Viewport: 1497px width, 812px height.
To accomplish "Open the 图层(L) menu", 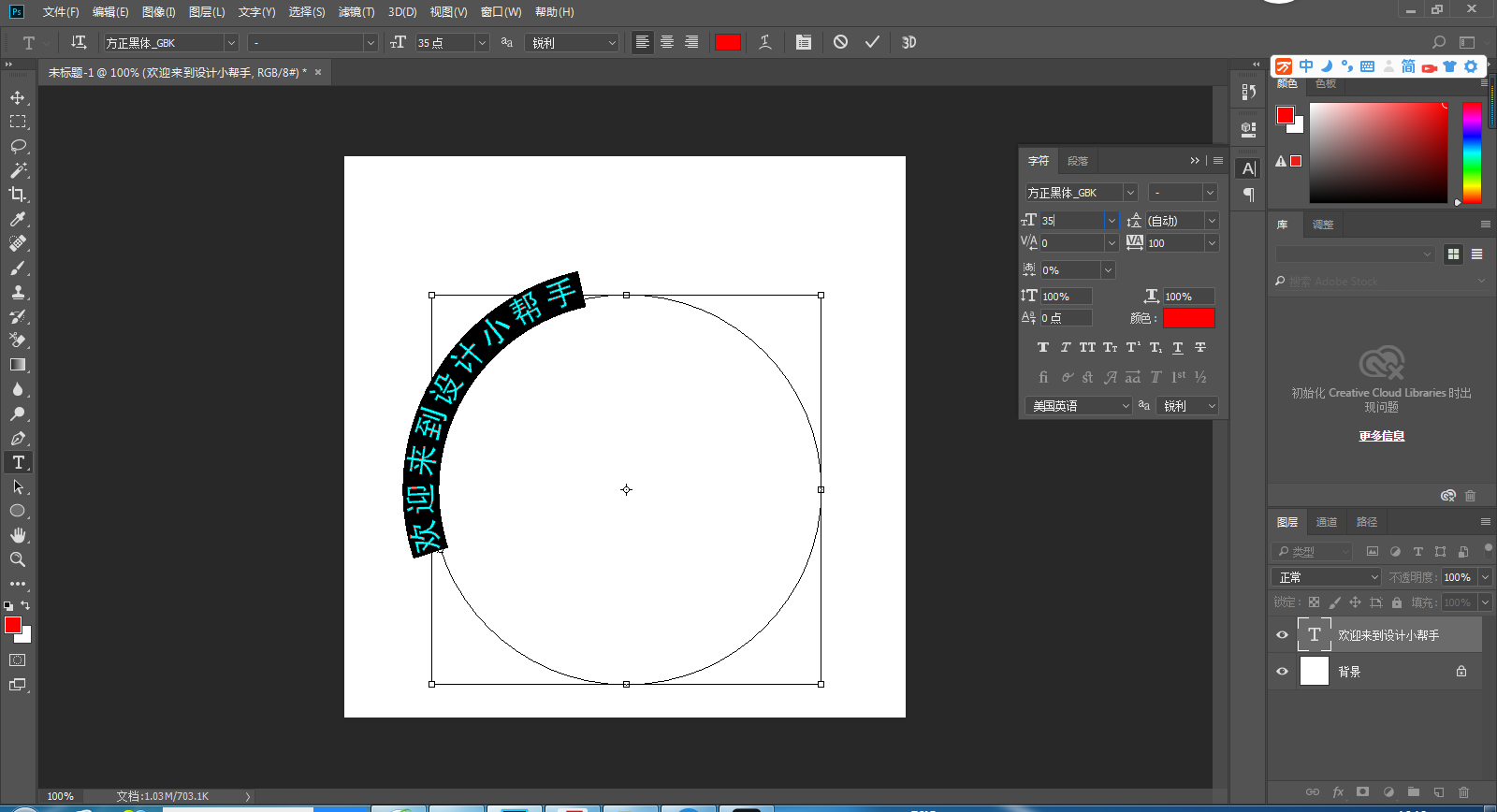I will coord(207,12).
